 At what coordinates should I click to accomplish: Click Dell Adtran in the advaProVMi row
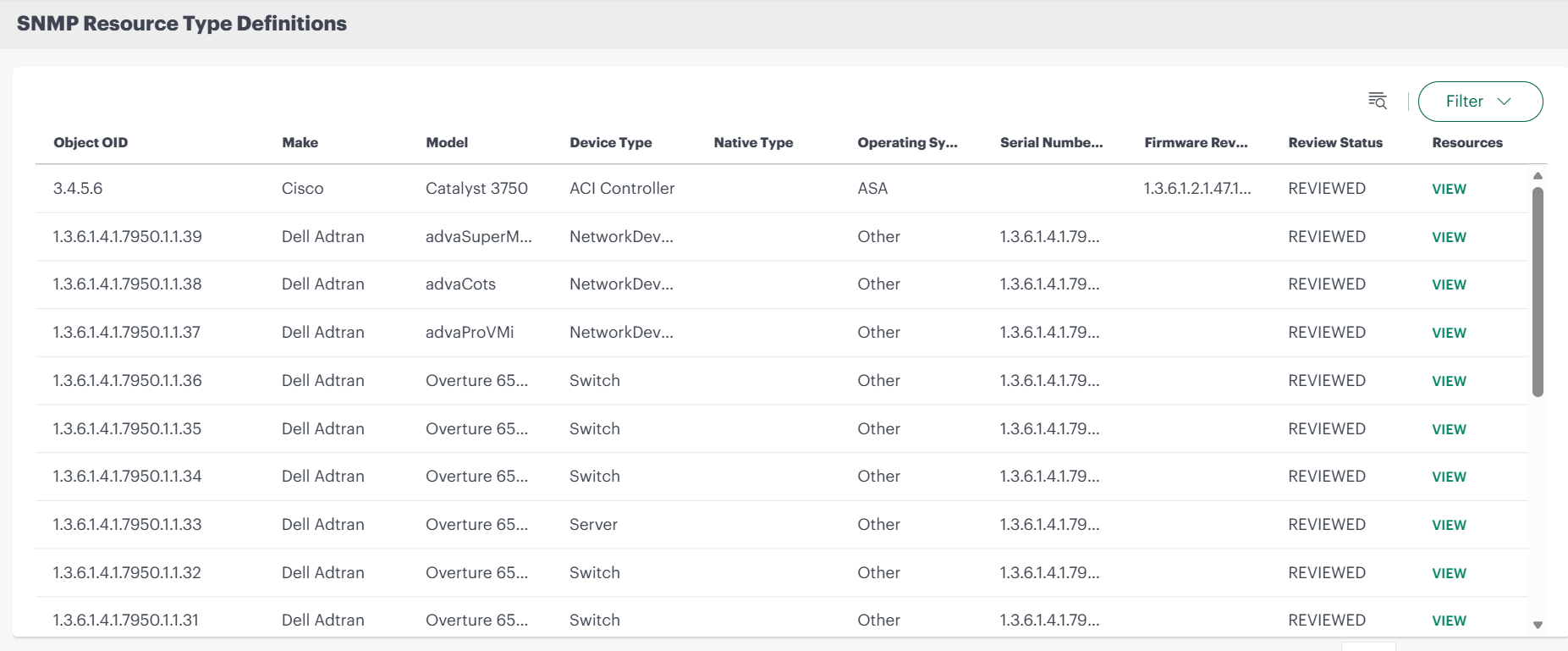pyautogui.click(x=322, y=332)
